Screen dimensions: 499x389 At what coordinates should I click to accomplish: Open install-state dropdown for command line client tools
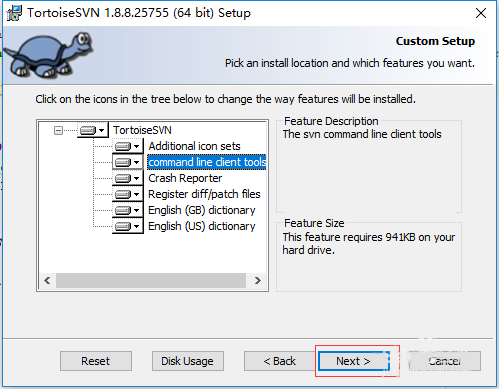pyautogui.click(x=128, y=162)
